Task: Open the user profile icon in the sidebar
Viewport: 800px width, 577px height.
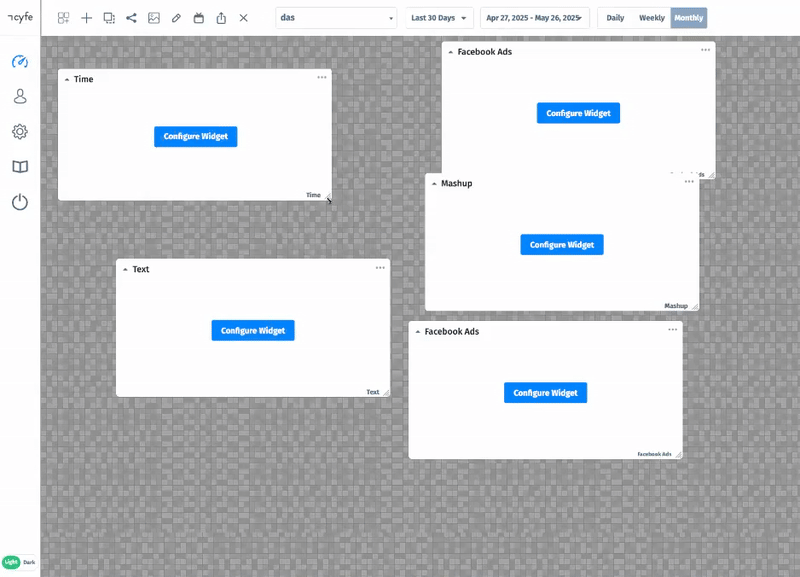Action: pos(20,96)
